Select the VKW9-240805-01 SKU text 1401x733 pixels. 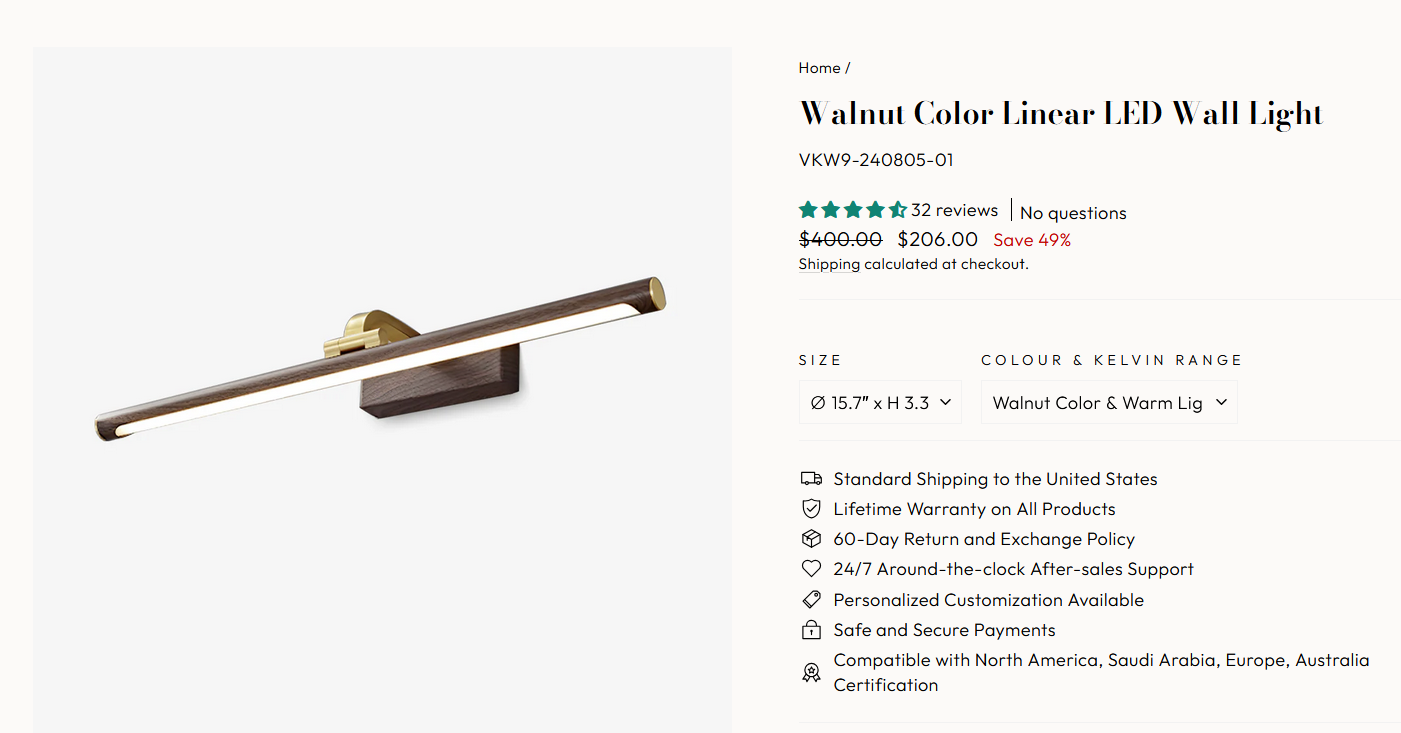876,160
